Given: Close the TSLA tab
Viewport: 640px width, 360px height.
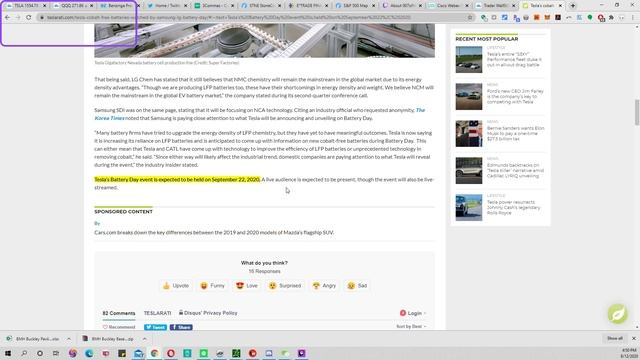Looking at the screenshot, I should tap(44, 6).
